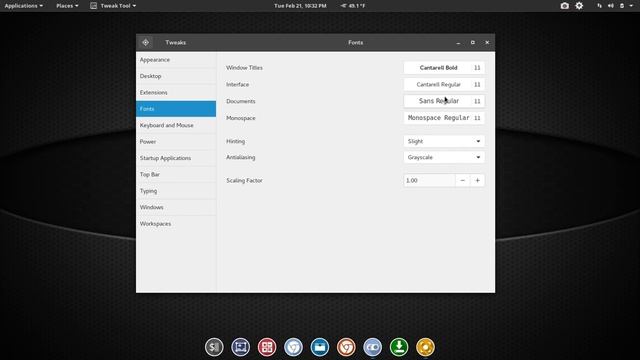The height and width of the screenshot is (360, 640).
Task: Open the weather indicator showing 49.1 °F
Action: (x=353, y=6)
